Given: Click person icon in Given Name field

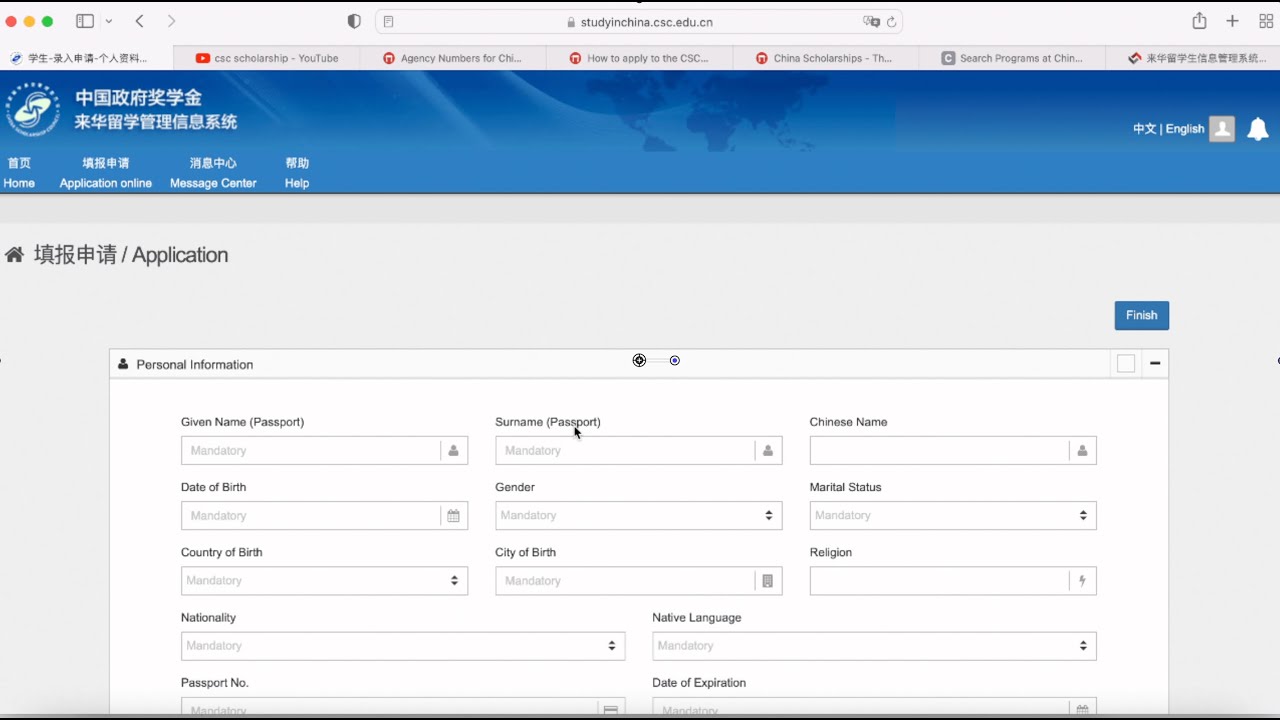Looking at the screenshot, I should point(453,451).
